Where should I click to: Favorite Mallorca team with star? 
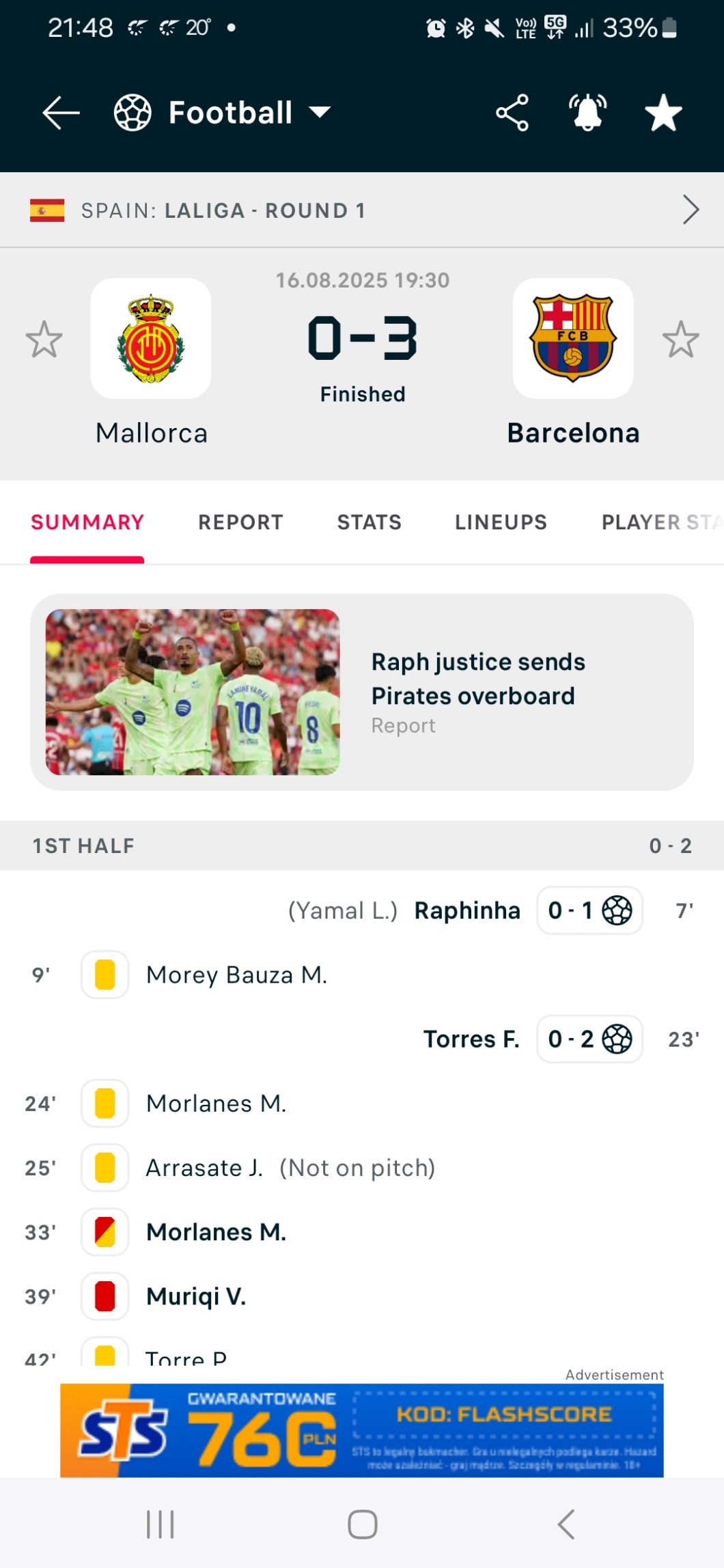(44, 339)
